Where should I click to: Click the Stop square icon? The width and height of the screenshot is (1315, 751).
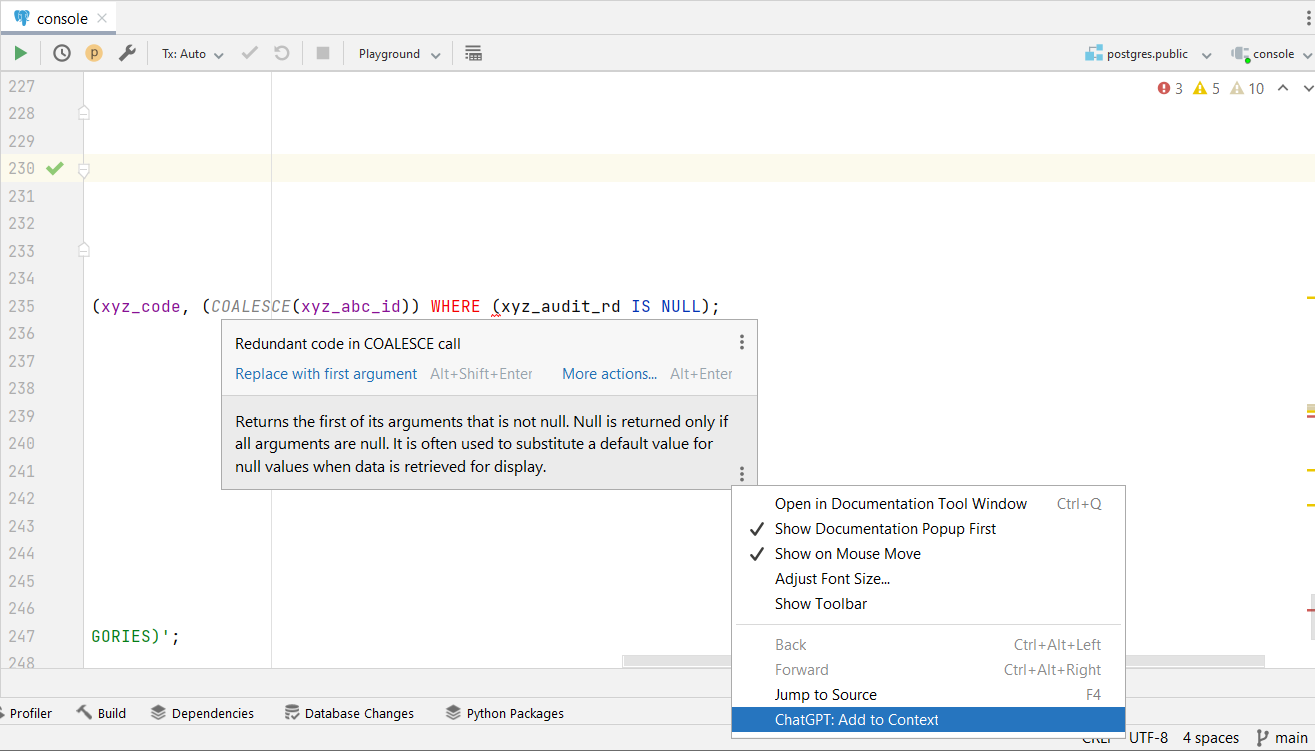click(323, 53)
